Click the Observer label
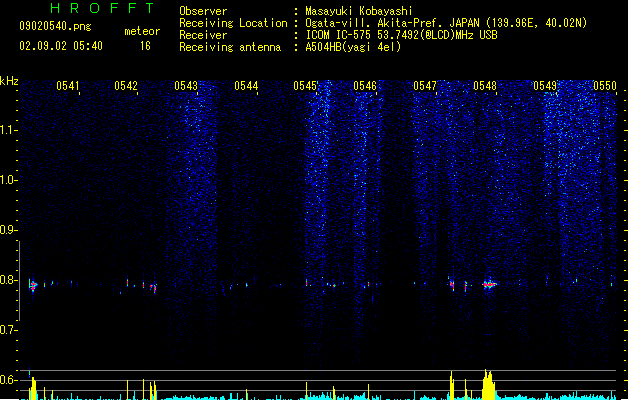The image size is (629, 400). coord(203,11)
